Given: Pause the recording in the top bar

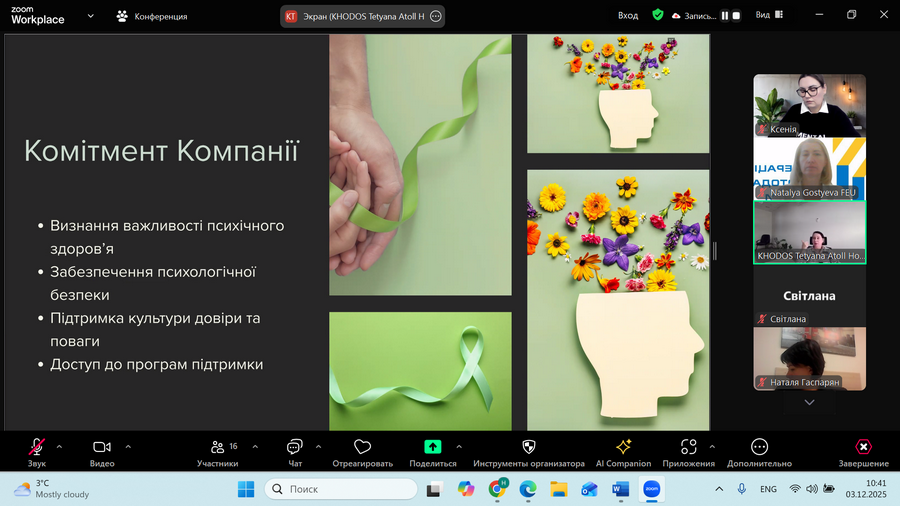Looking at the screenshot, I should (x=725, y=16).
